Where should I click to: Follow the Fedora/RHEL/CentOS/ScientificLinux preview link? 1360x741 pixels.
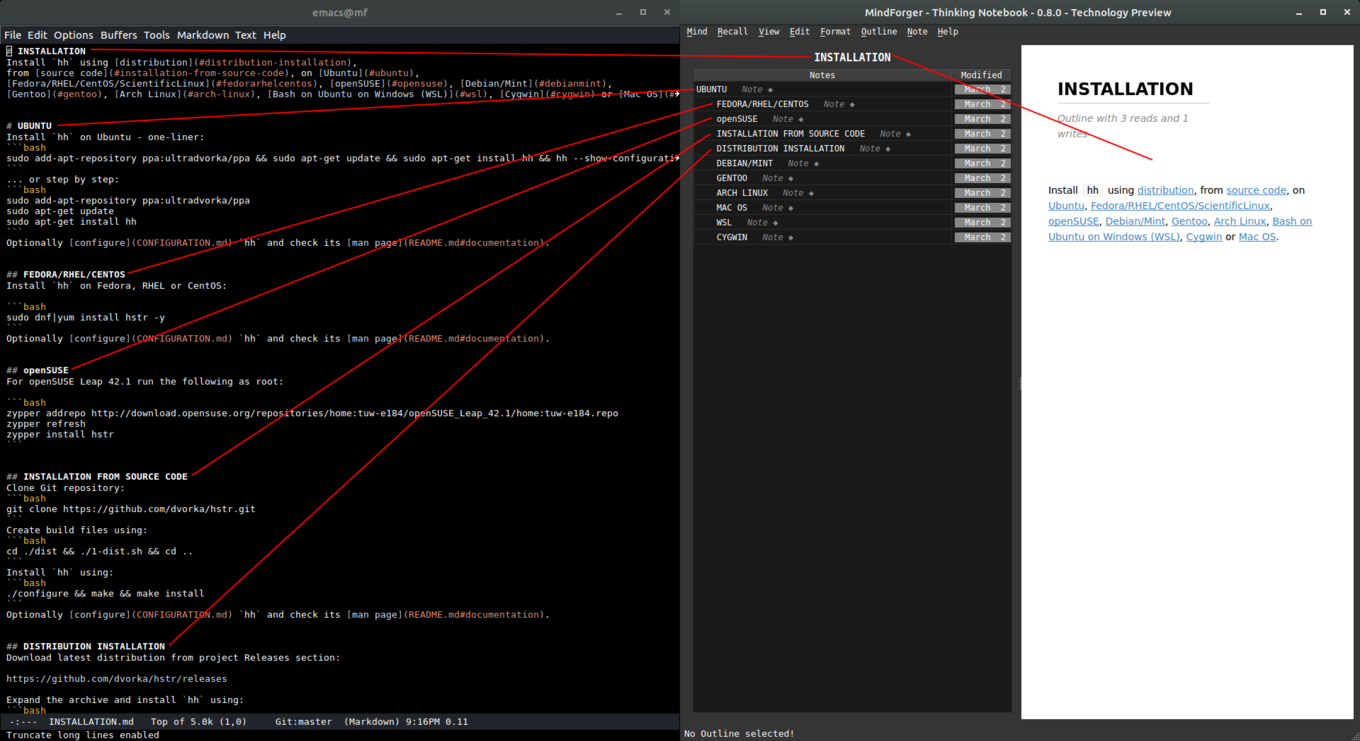tap(1180, 206)
